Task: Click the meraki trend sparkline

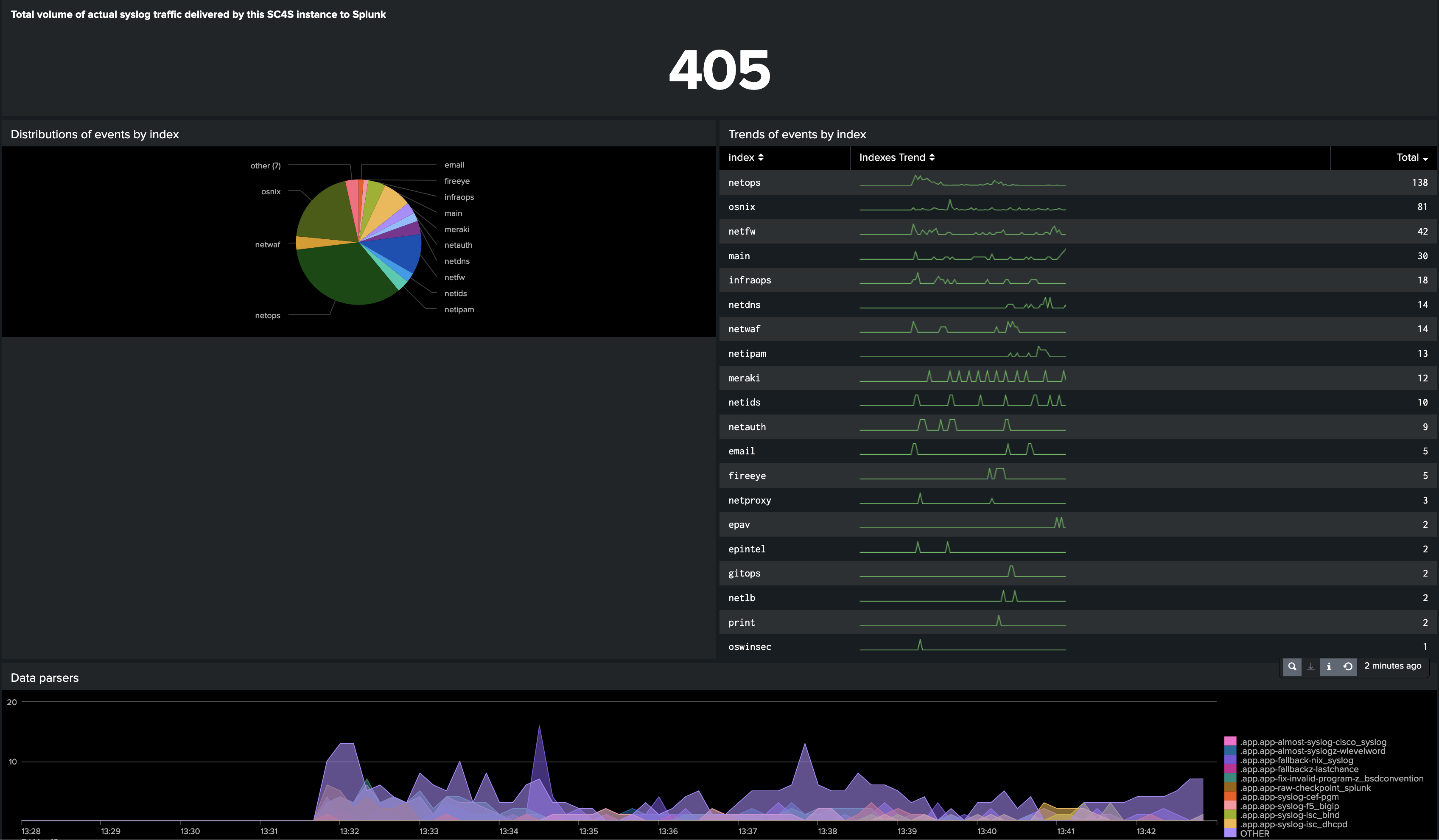Action: tap(962, 377)
